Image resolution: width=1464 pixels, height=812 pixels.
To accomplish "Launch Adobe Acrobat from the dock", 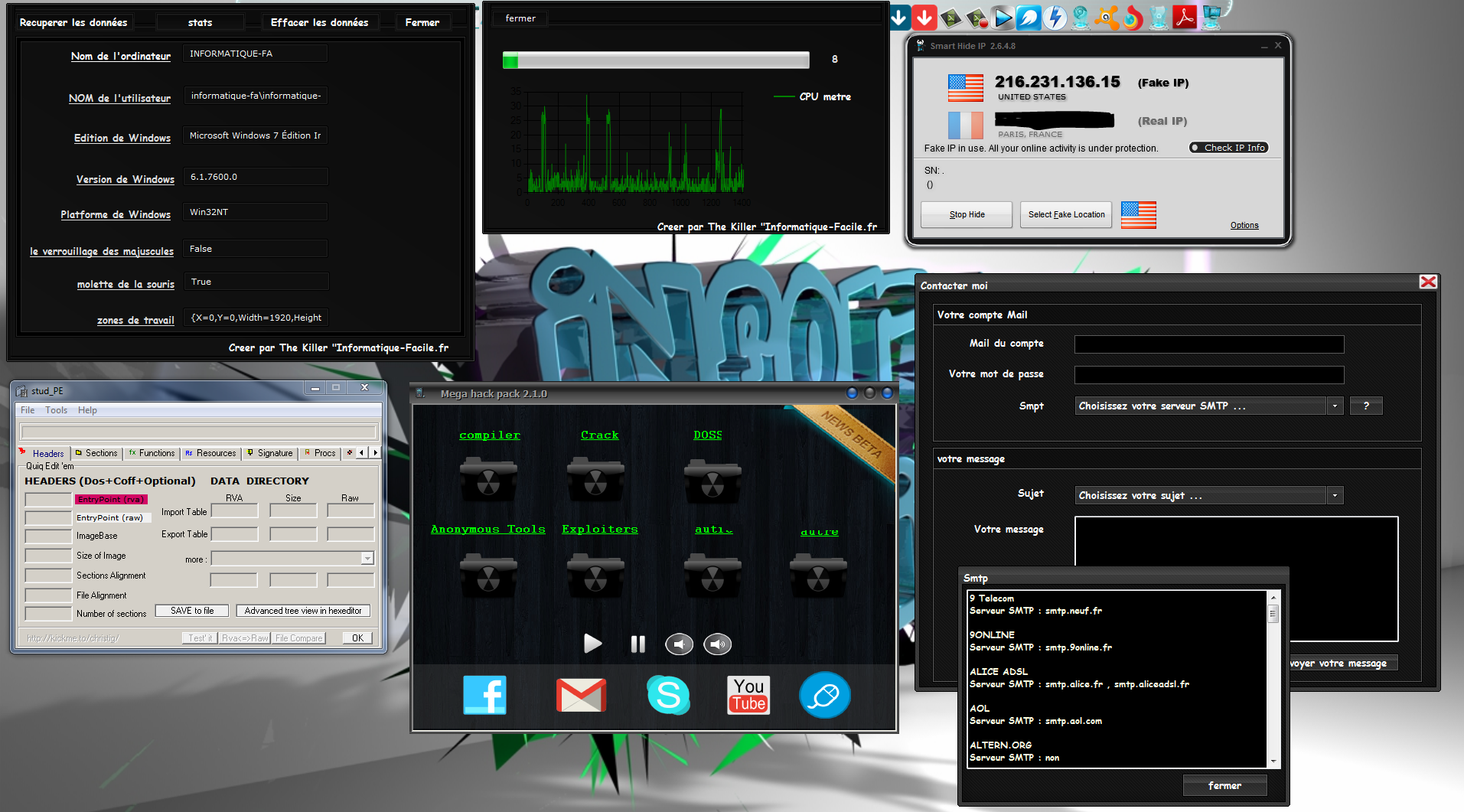I will (1185, 17).
